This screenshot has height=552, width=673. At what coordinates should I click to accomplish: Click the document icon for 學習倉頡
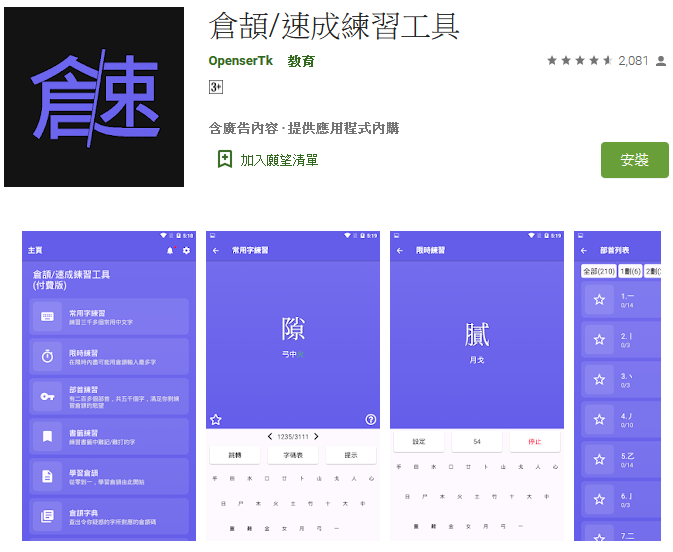coord(47,476)
